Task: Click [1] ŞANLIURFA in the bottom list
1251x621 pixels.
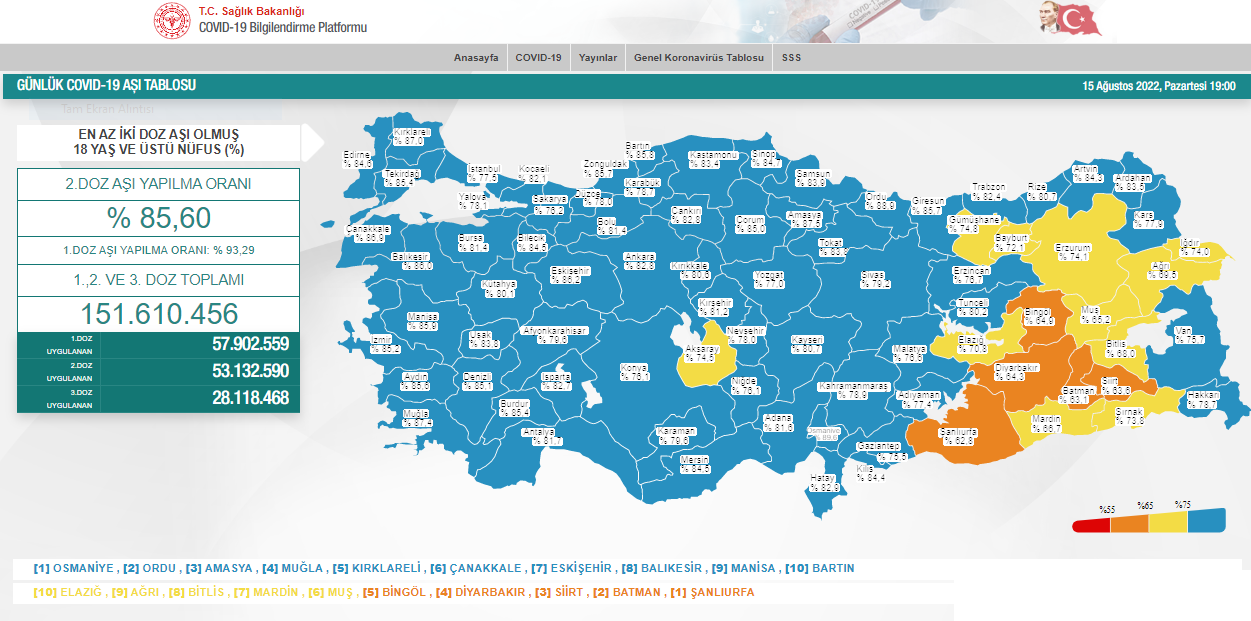Action: [712, 592]
